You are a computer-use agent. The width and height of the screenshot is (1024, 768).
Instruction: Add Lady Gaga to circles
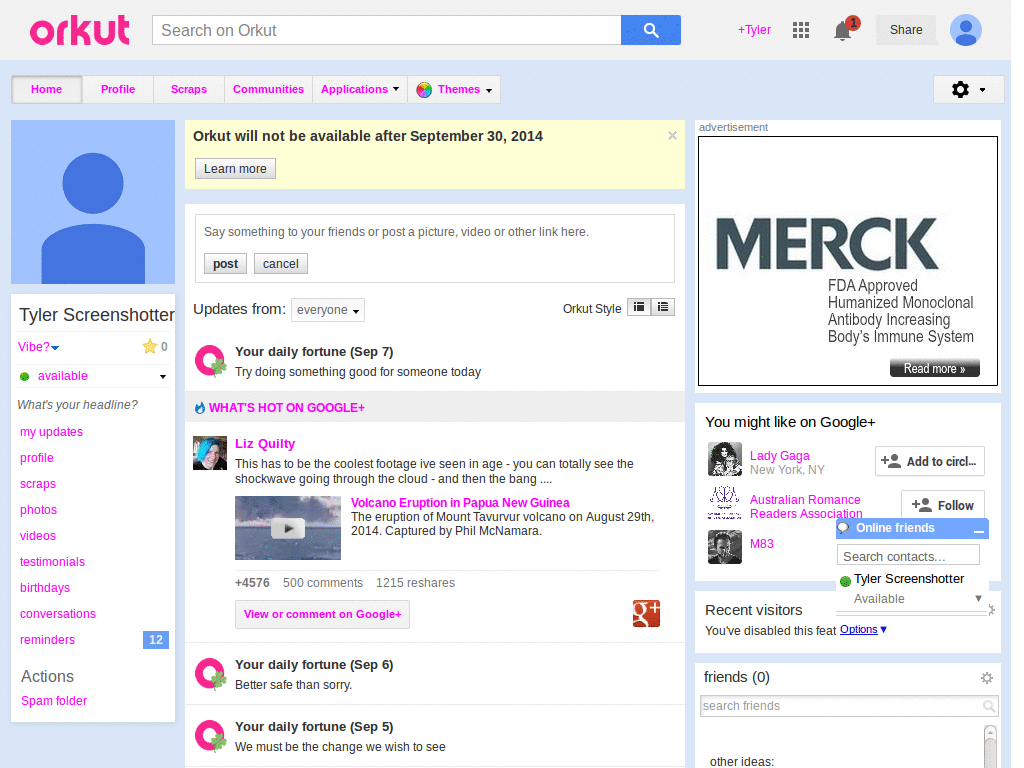tap(929, 462)
